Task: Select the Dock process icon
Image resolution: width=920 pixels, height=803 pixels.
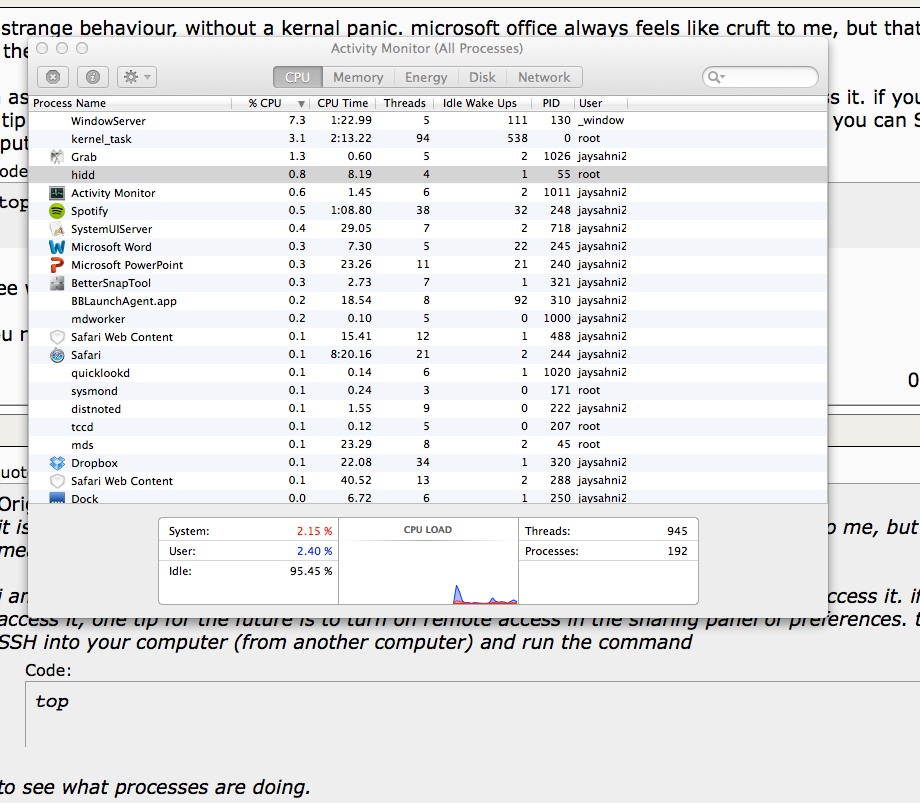Action: pos(56,498)
